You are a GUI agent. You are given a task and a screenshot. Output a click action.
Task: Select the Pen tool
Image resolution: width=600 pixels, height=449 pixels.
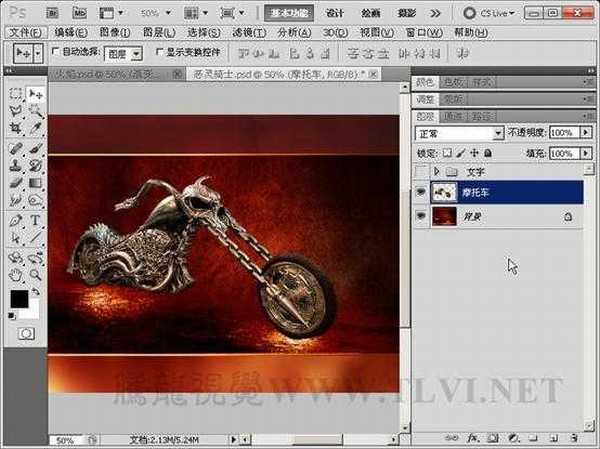tap(16, 219)
